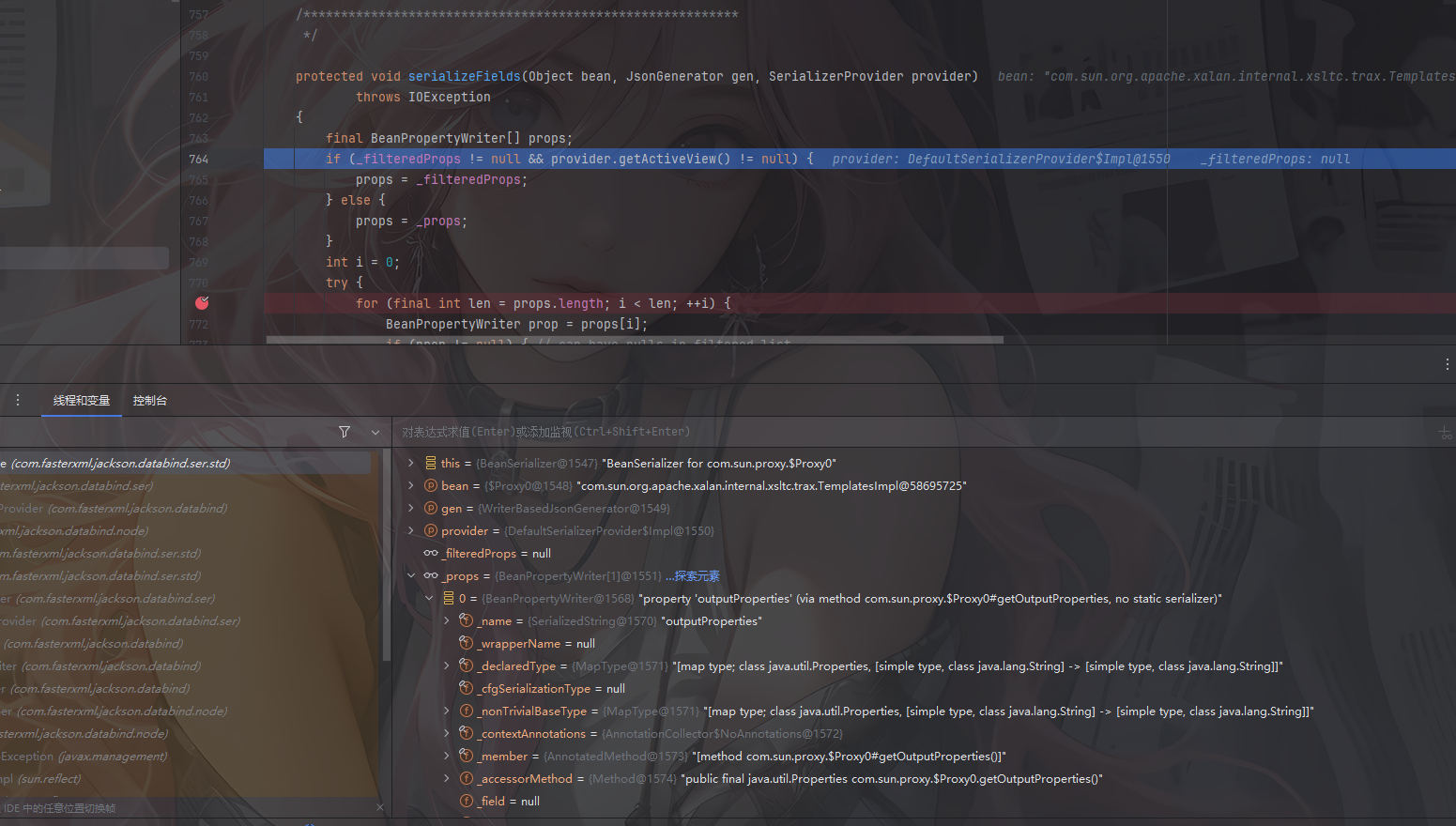Image resolution: width=1456 pixels, height=826 pixels.
Task: Open the more options menu at right edge
Action: pyautogui.click(x=1447, y=364)
